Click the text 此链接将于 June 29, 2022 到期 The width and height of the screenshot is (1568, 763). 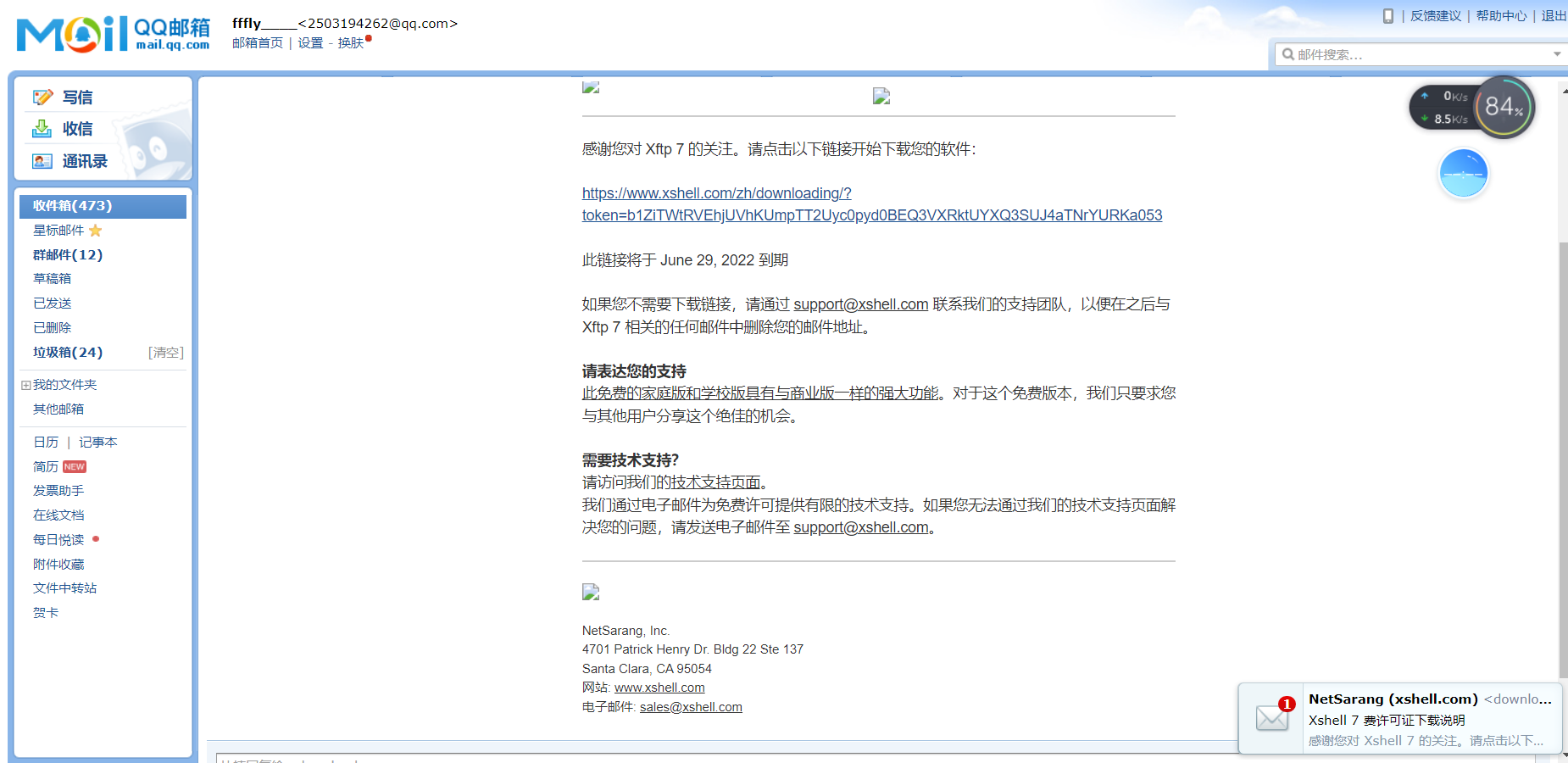click(x=686, y=260)
